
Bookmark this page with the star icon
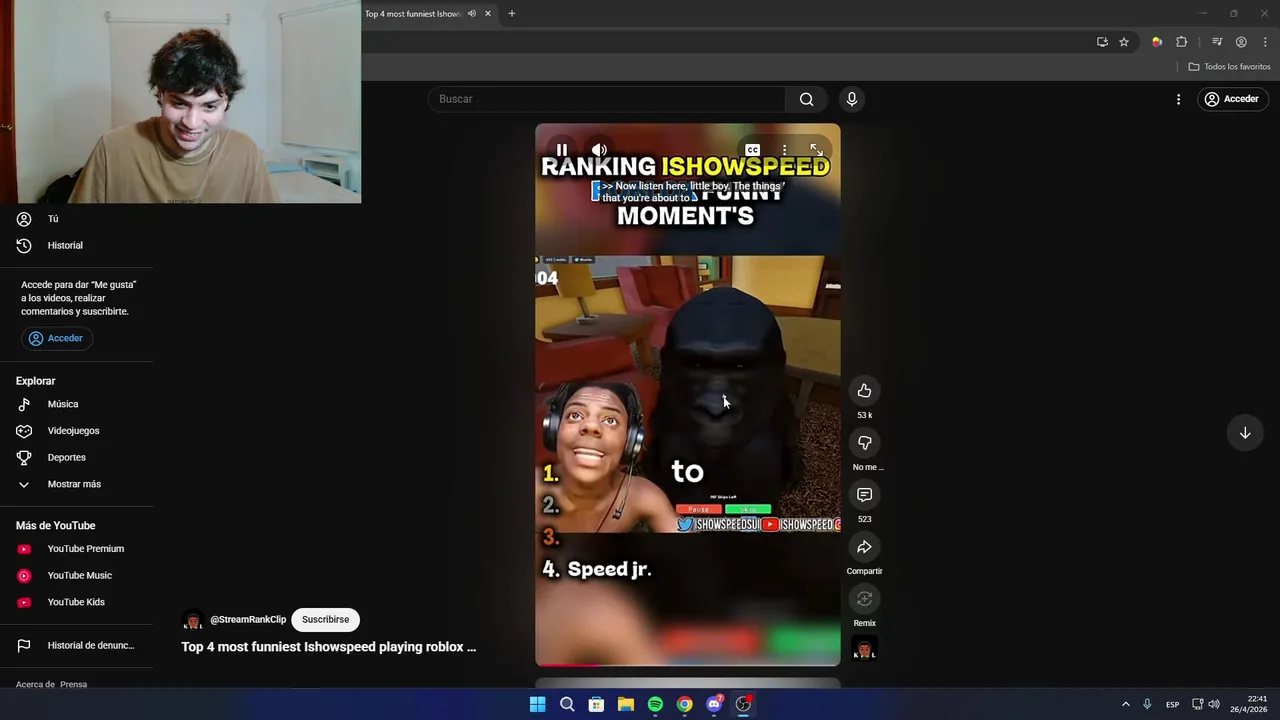tap(1124, 42)
